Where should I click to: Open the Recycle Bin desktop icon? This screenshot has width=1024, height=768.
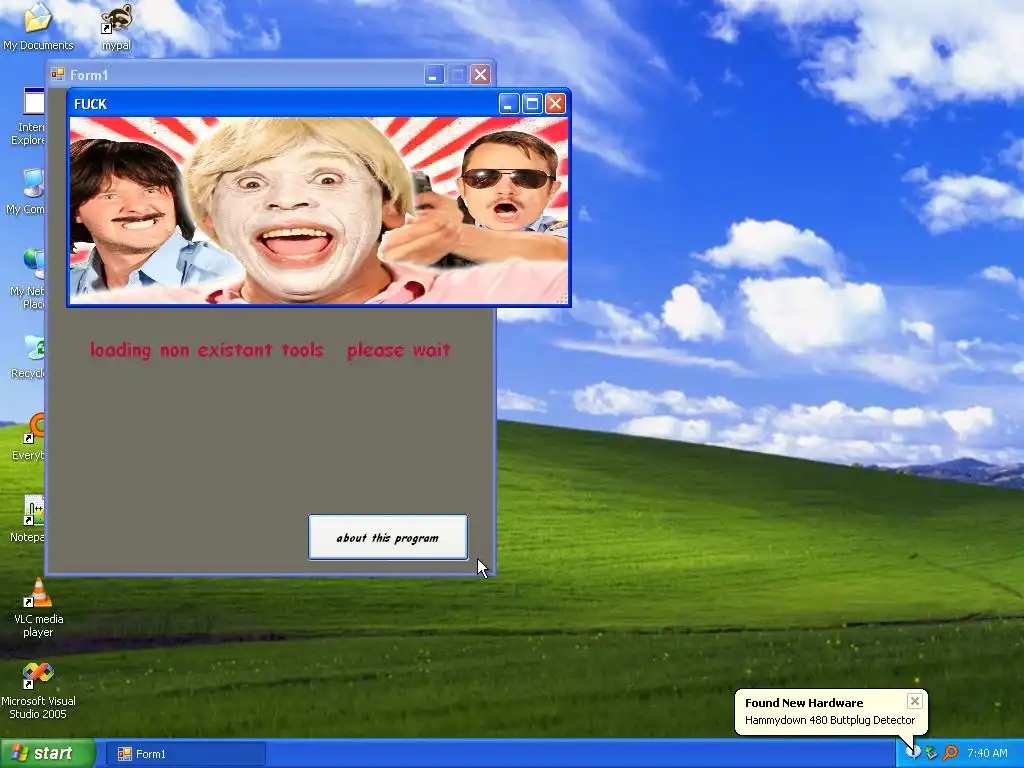click(x=28, y=356)
